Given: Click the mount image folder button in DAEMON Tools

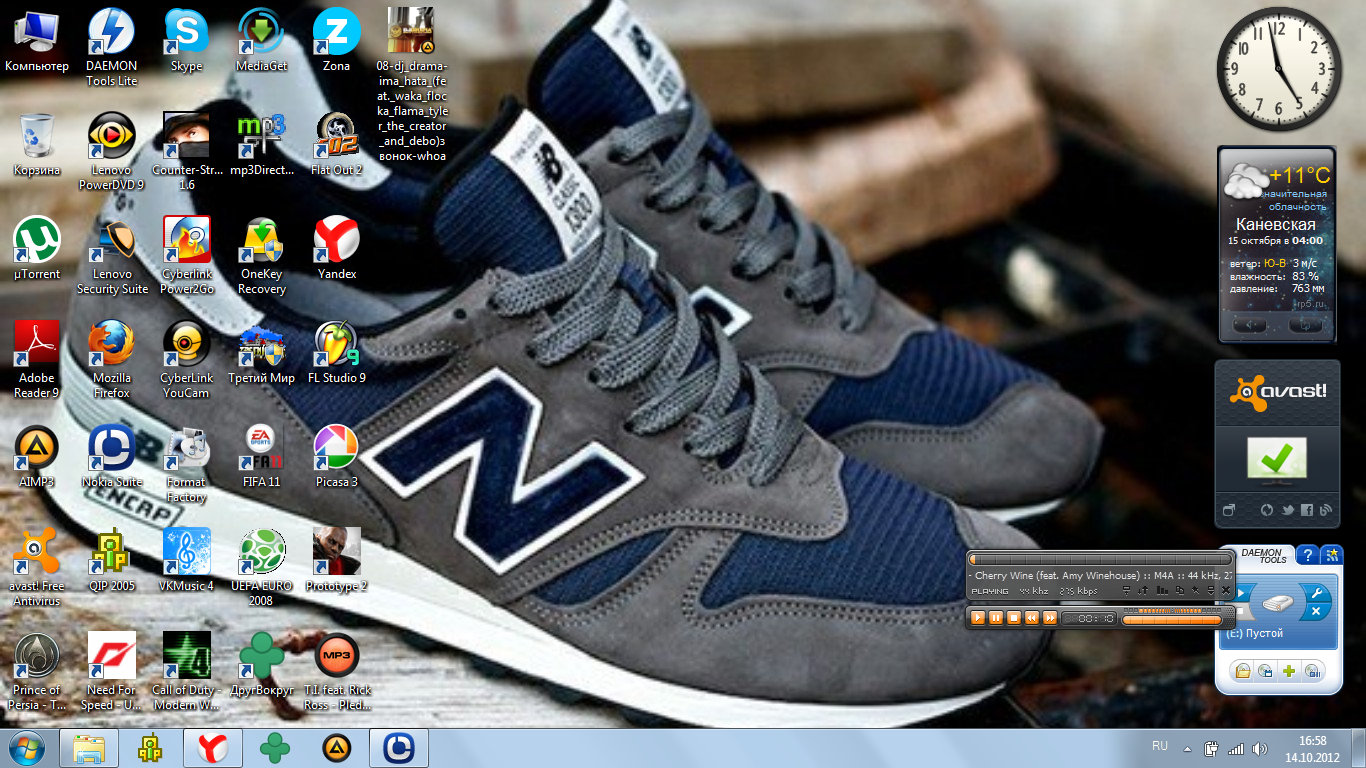Looking at the screenshot, I should (1243, 671).
